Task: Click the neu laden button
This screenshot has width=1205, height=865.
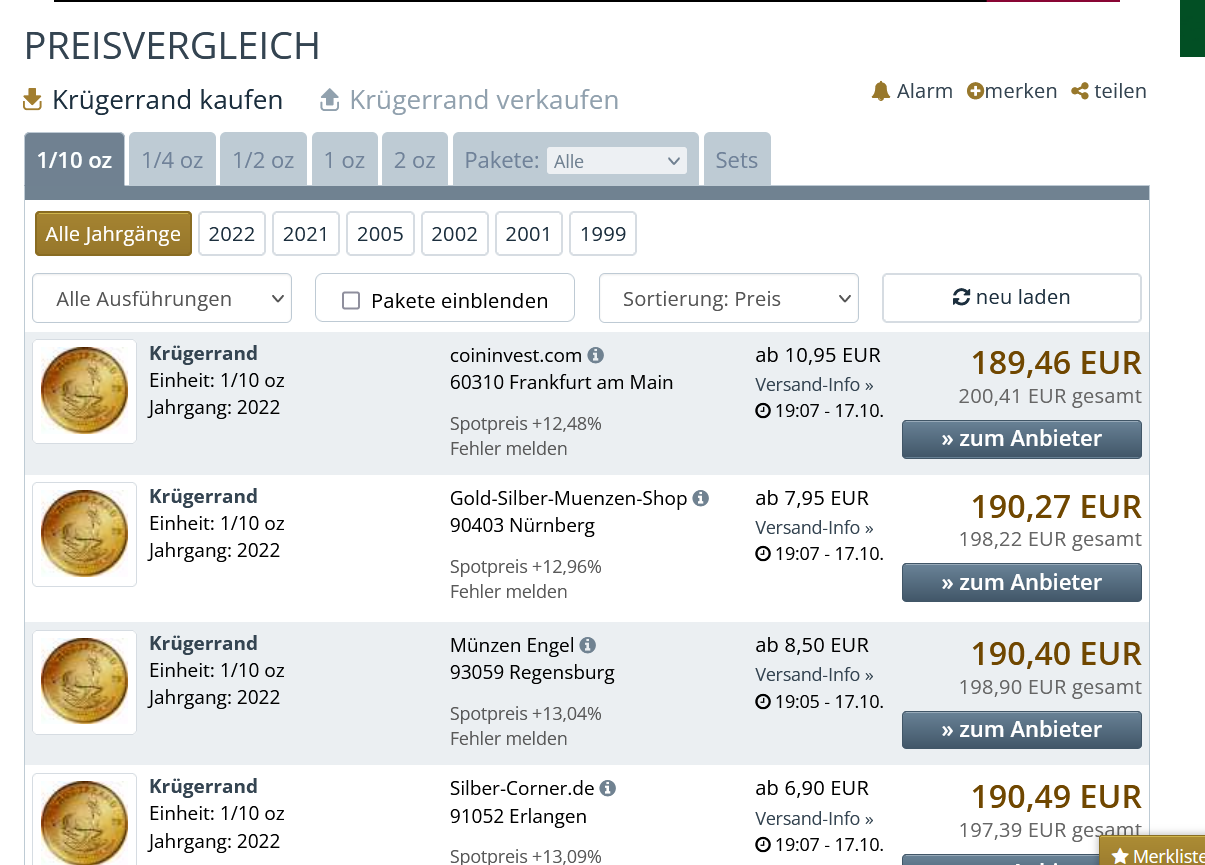Action: coord(1011,297)
